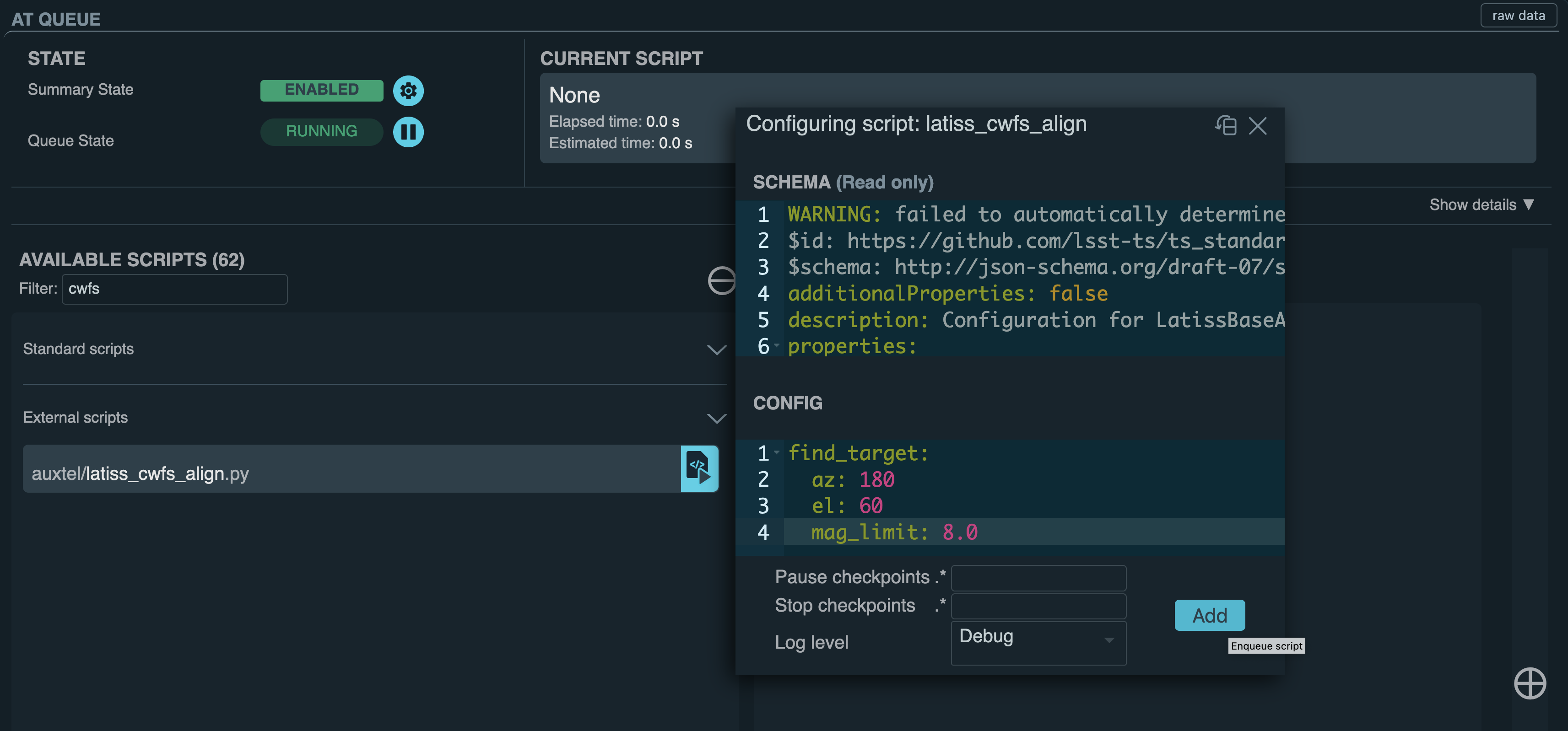Screen dimensions: 1568x731
Task: Focus the Pause checkpoints field
Action: point(1038,578)
